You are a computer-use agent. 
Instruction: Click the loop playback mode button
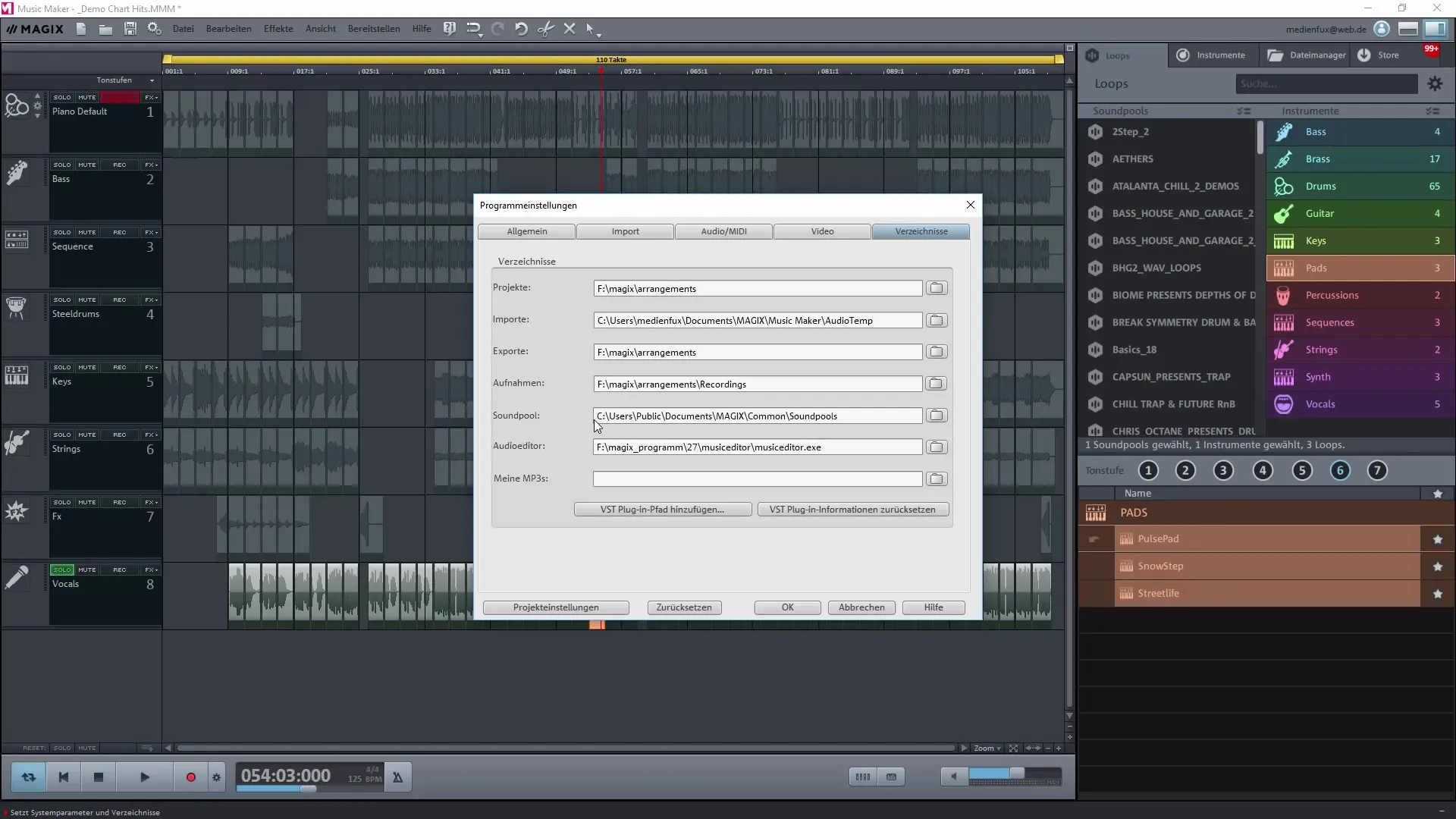pyautogui.click(x=28, y=777)
